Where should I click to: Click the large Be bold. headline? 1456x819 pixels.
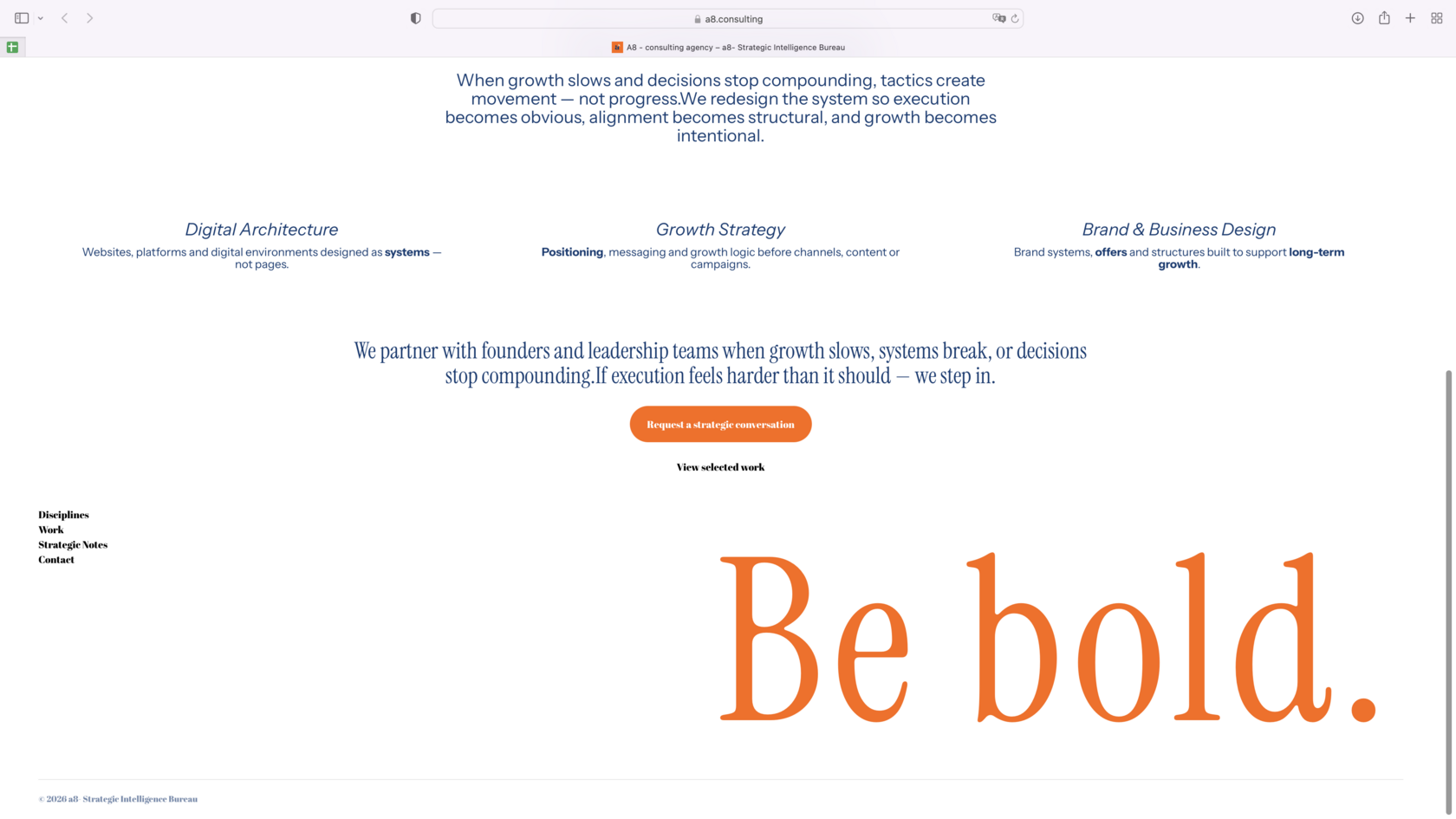tap(1049, 638)
